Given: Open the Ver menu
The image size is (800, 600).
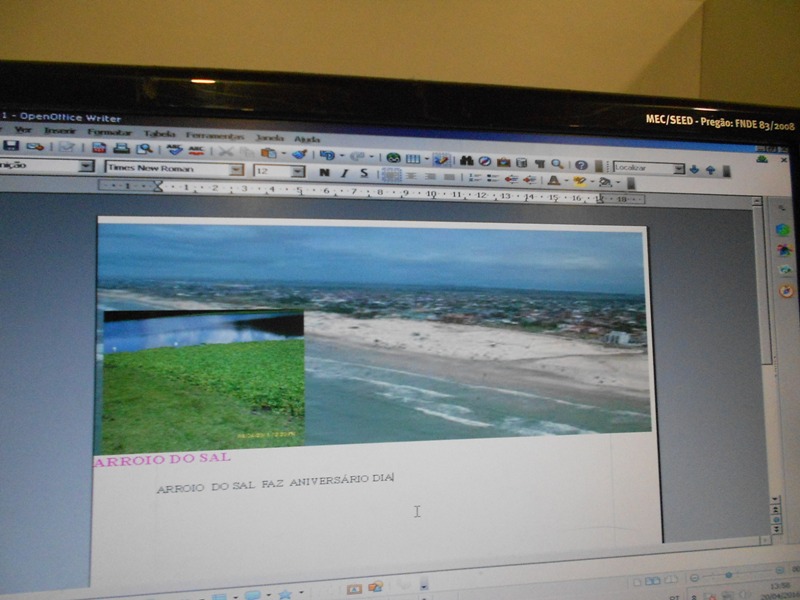Looking at the screenshot, I should [x=22, y=130].
